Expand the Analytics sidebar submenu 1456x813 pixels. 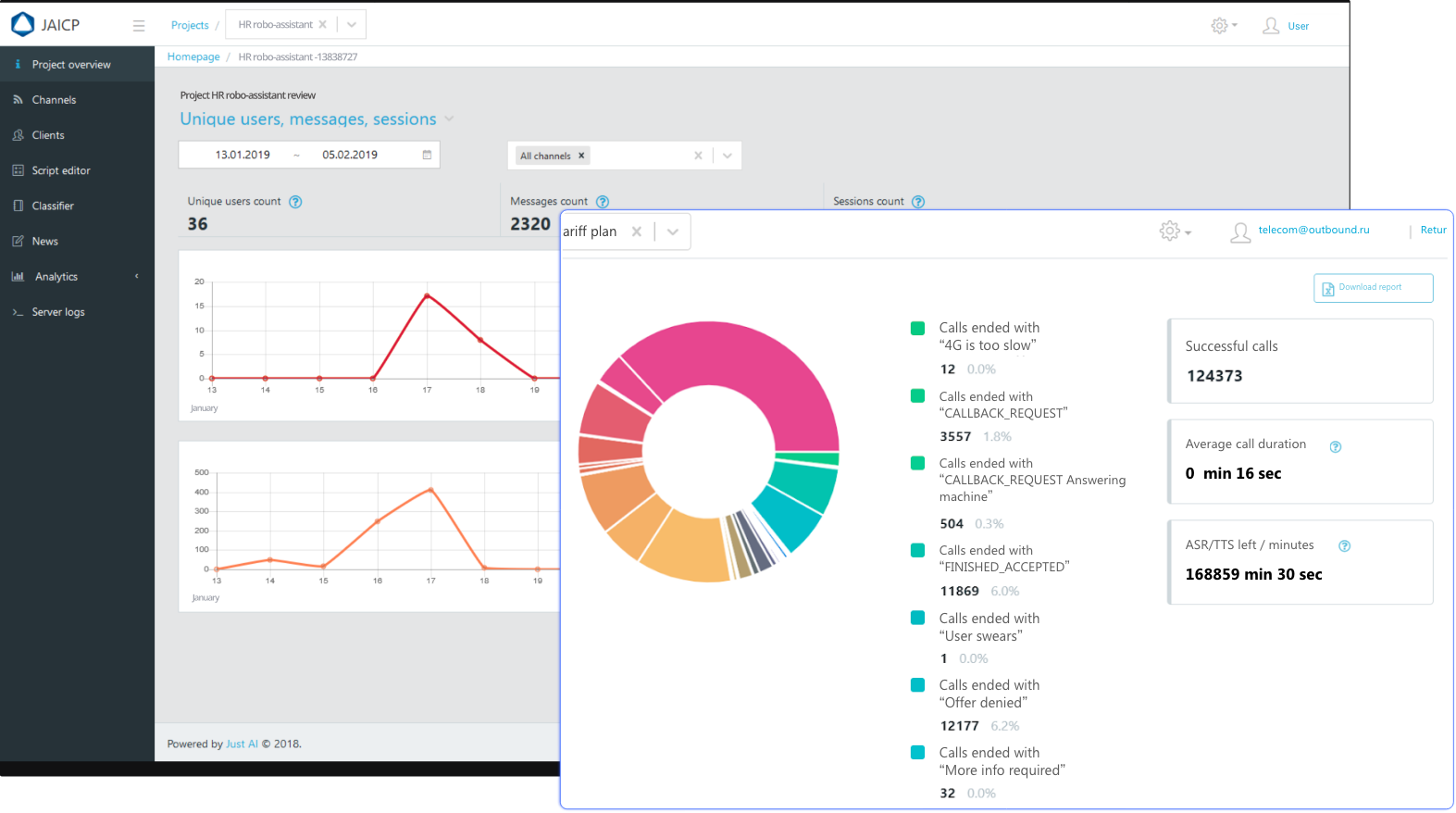coord(137,277)
